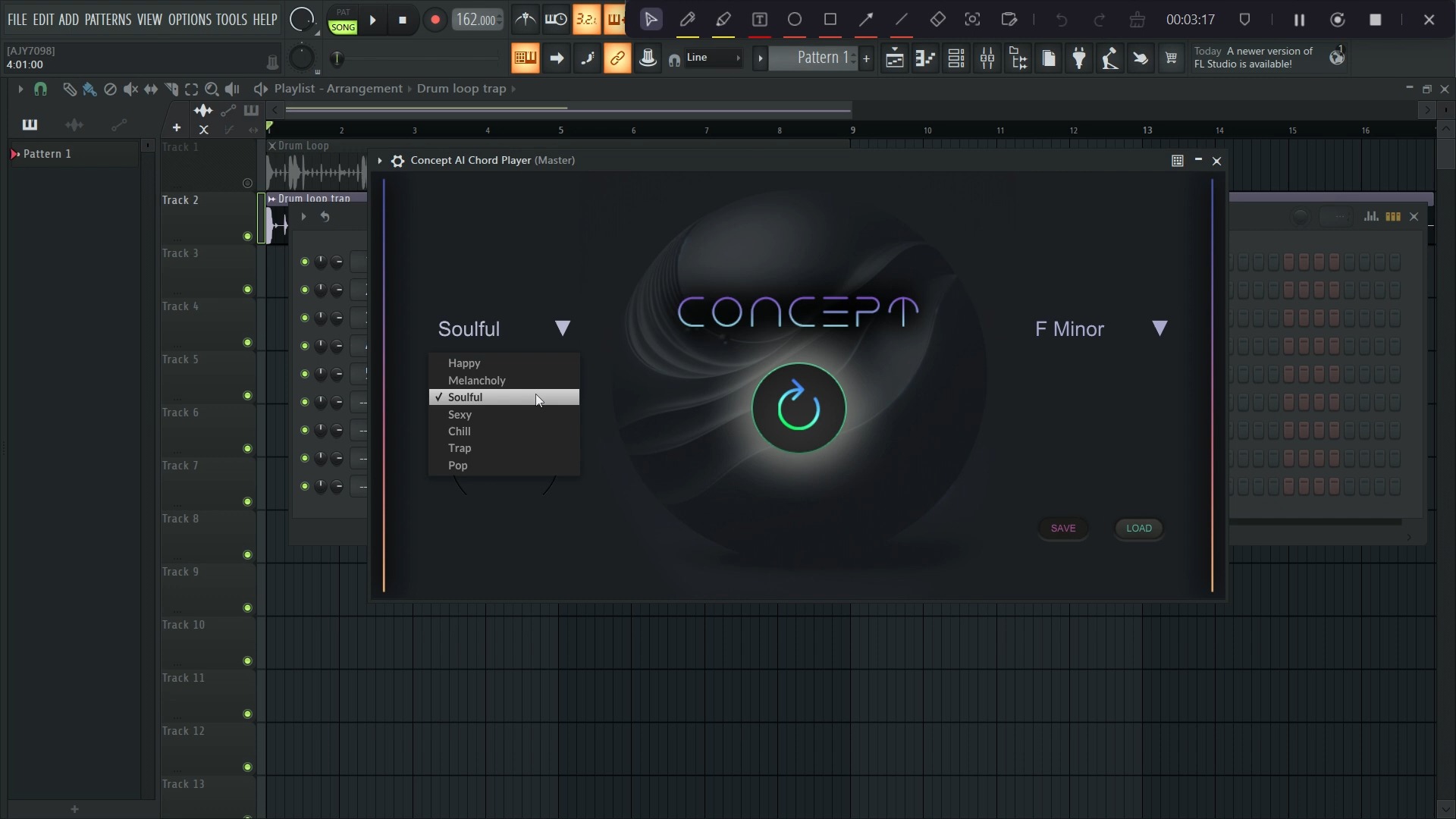Open the PATTERNS menu

pyautogui.click(x=108, y=20)
